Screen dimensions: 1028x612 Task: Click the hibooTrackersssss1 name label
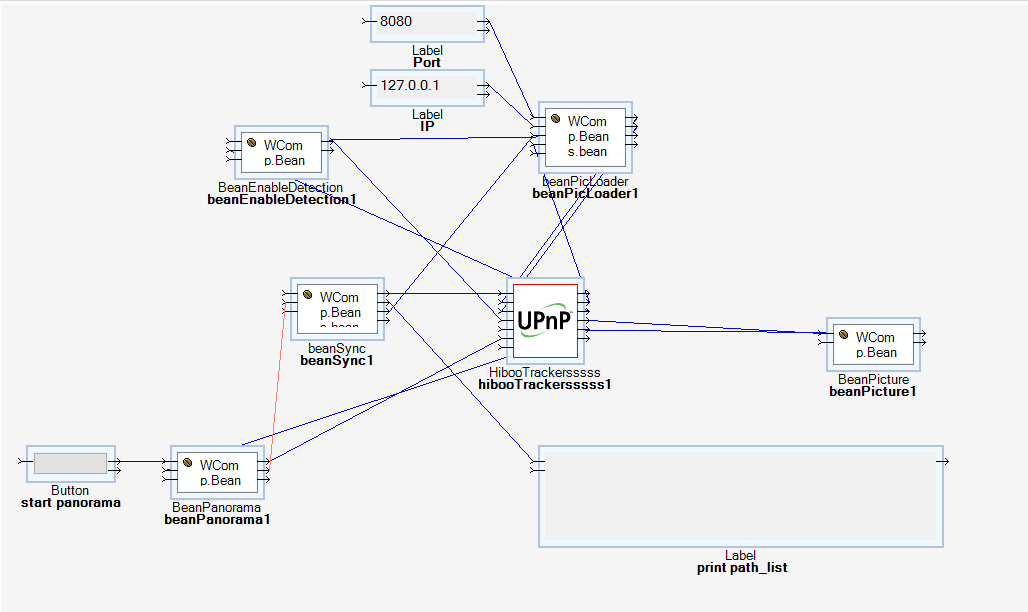point(544,384)
